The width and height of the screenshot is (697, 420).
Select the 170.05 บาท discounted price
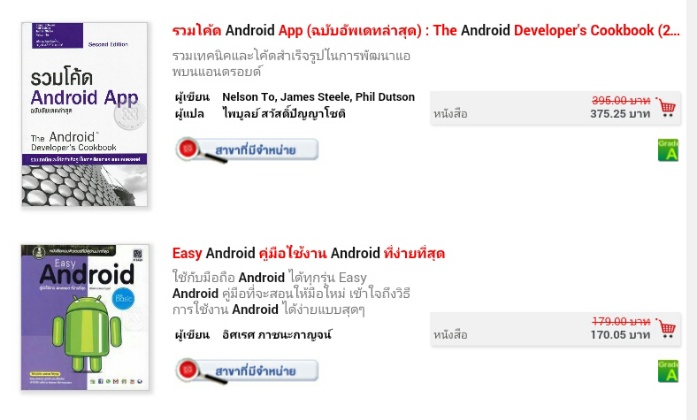(x=620, y=335)
